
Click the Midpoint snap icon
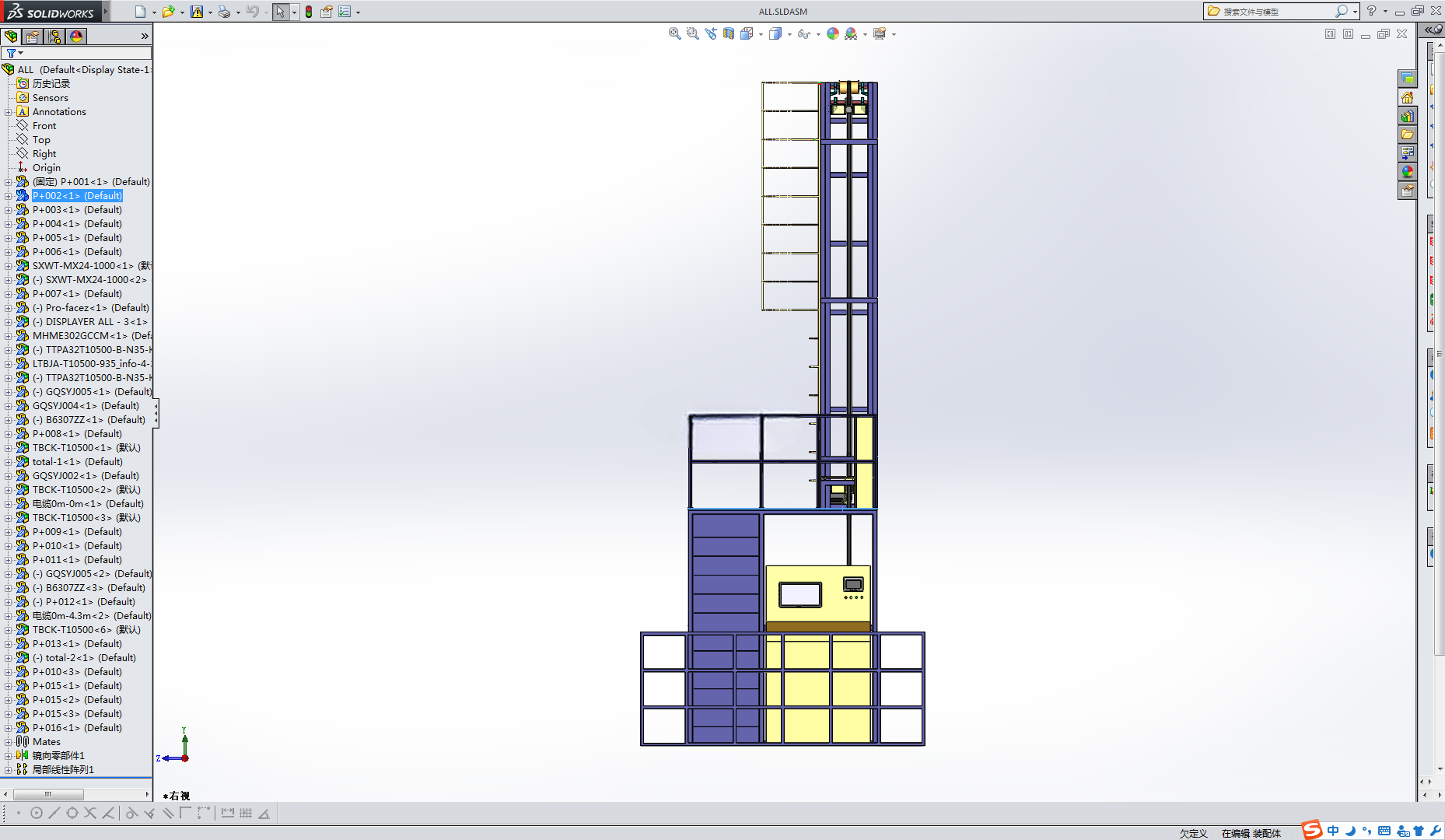54,814
